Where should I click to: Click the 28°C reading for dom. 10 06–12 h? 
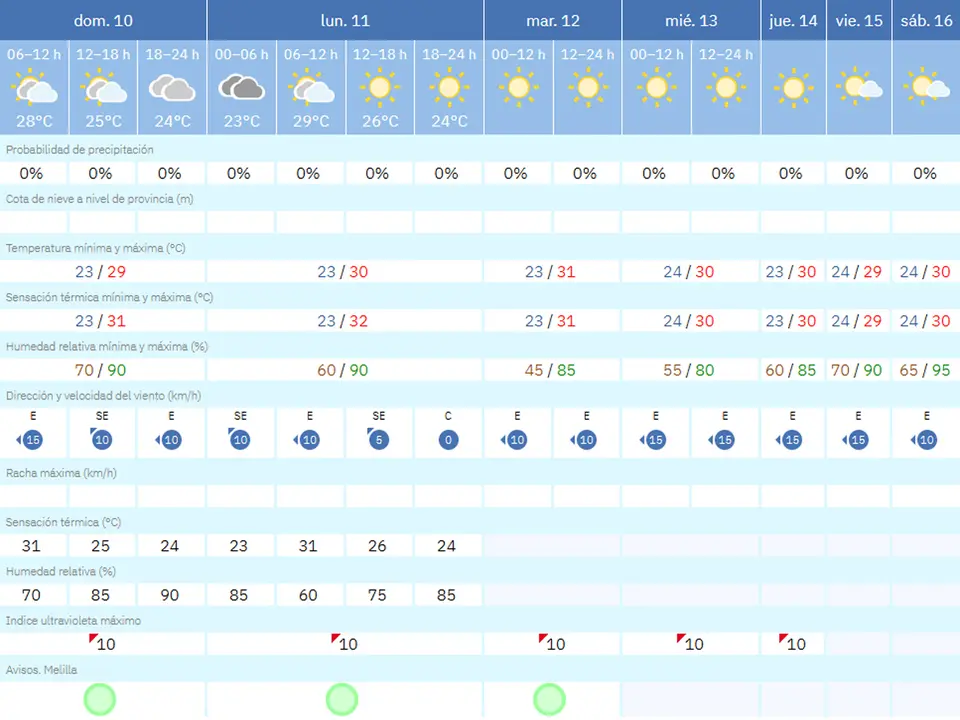pos(34,121)
